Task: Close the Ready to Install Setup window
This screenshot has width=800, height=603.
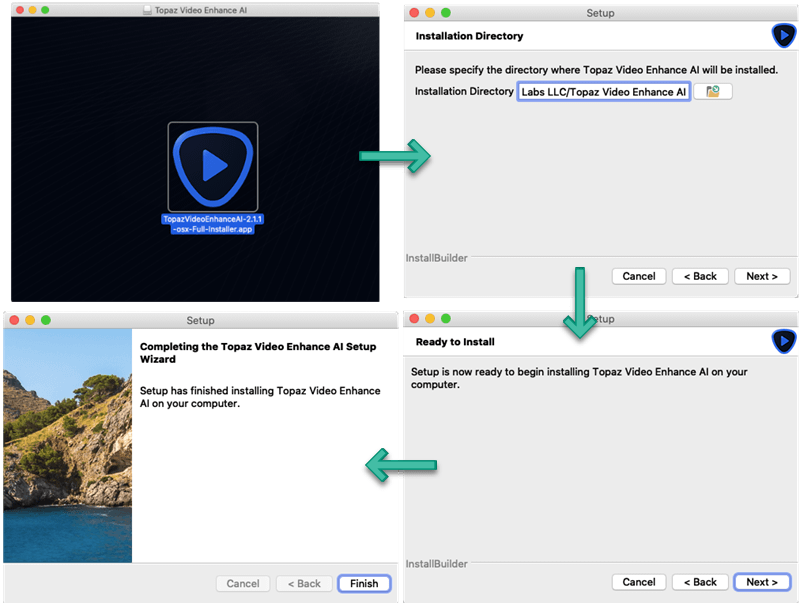Action: tap(414, 318)
